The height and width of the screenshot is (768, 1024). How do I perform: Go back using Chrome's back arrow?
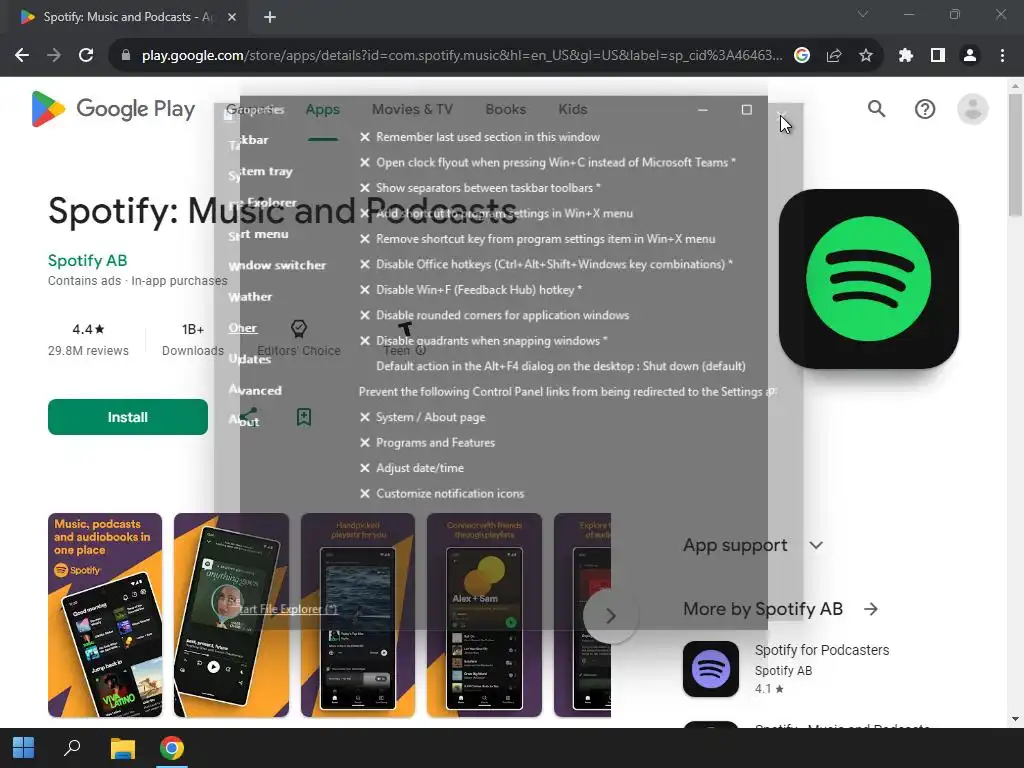point(22,56)
